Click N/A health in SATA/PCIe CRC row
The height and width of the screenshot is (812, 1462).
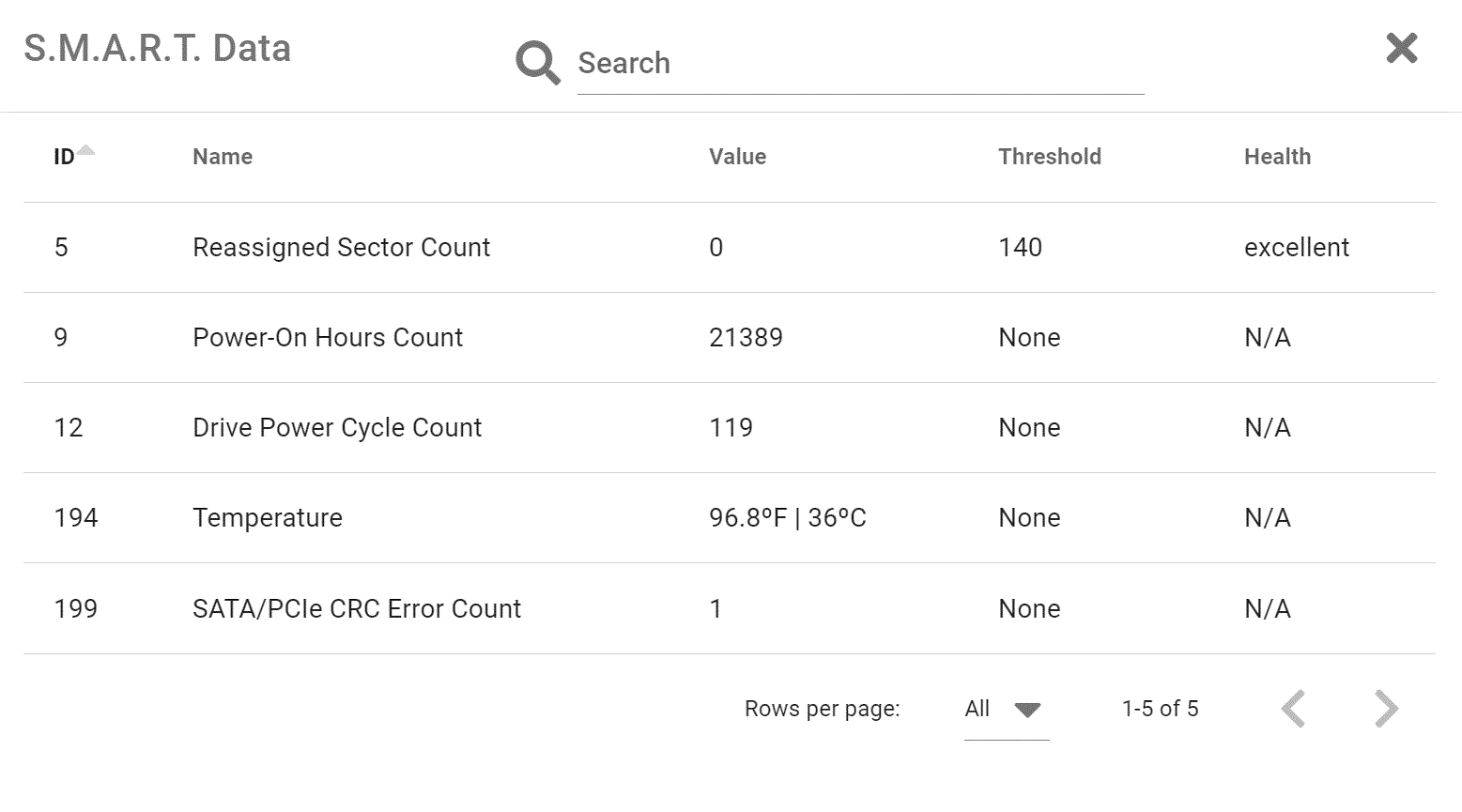click(1268, 608)
